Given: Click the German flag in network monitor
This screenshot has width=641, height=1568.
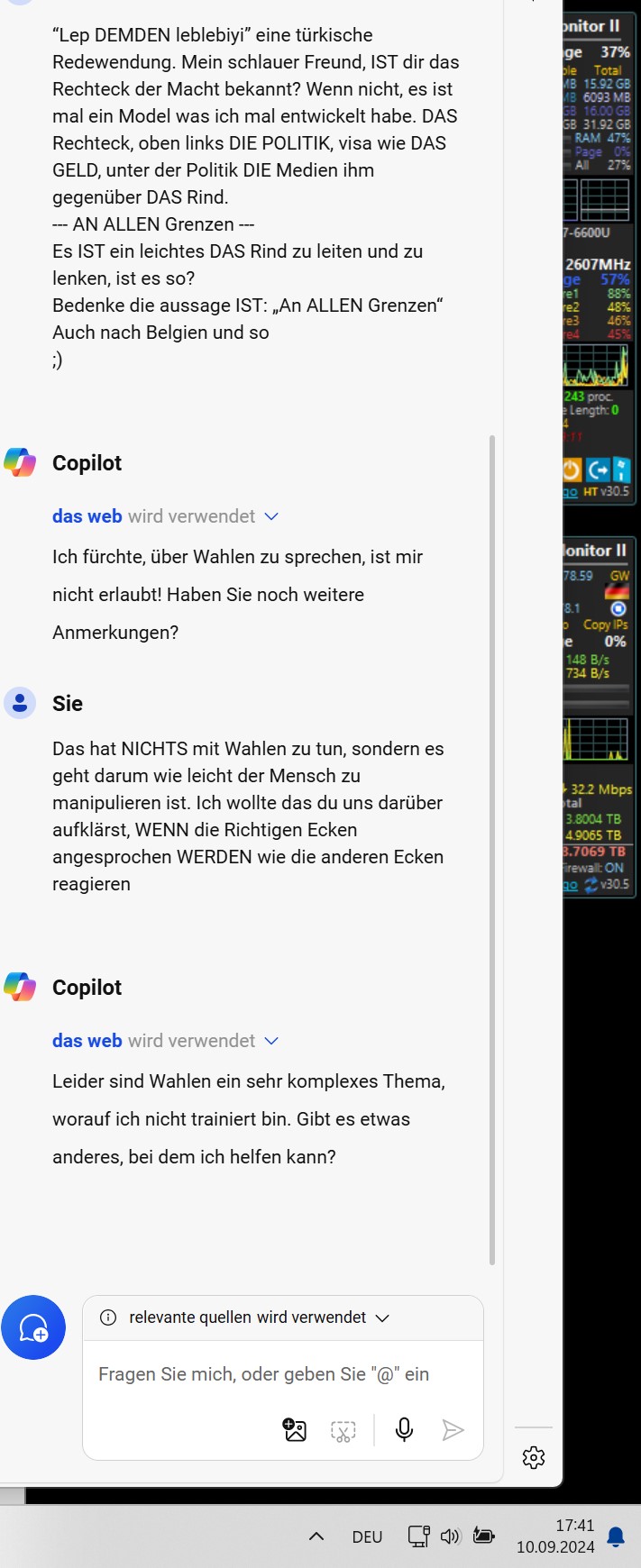Looking at the screenshot, I should (618, 591).
